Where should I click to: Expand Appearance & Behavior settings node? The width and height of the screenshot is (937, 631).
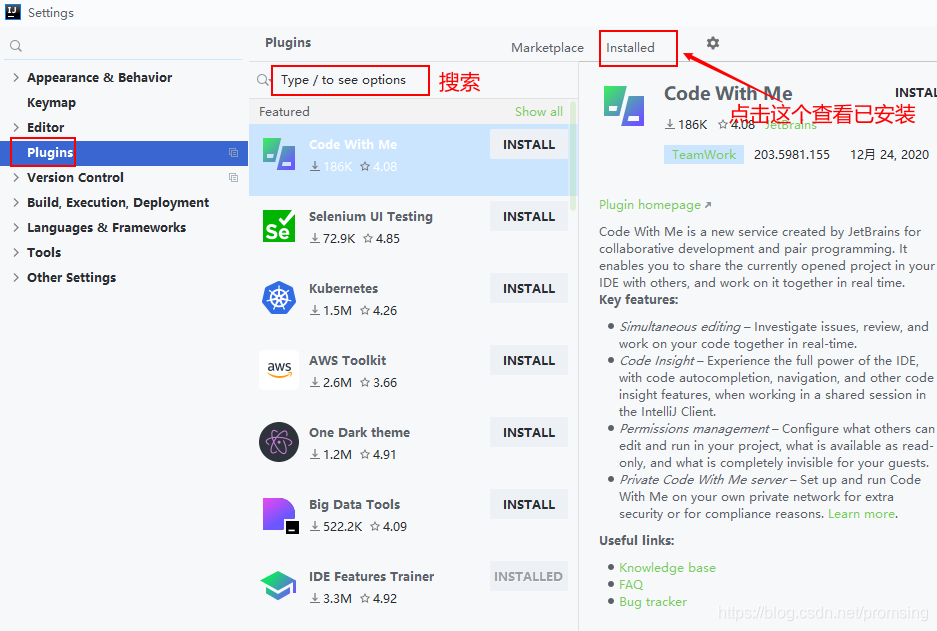coord(16,77)
